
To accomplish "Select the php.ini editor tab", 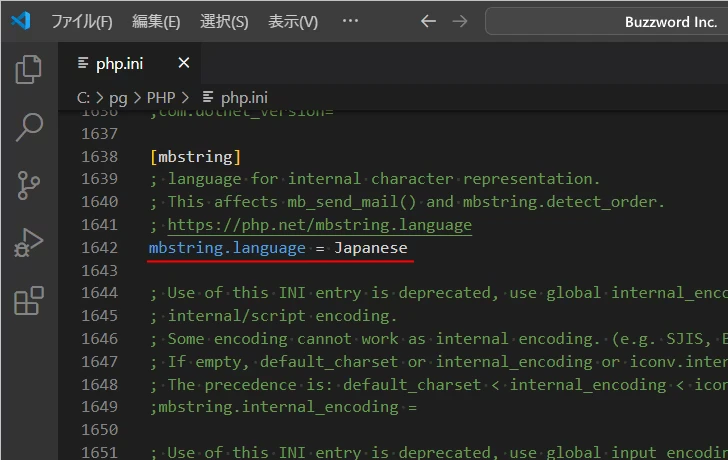I will [x=130, y=63].
